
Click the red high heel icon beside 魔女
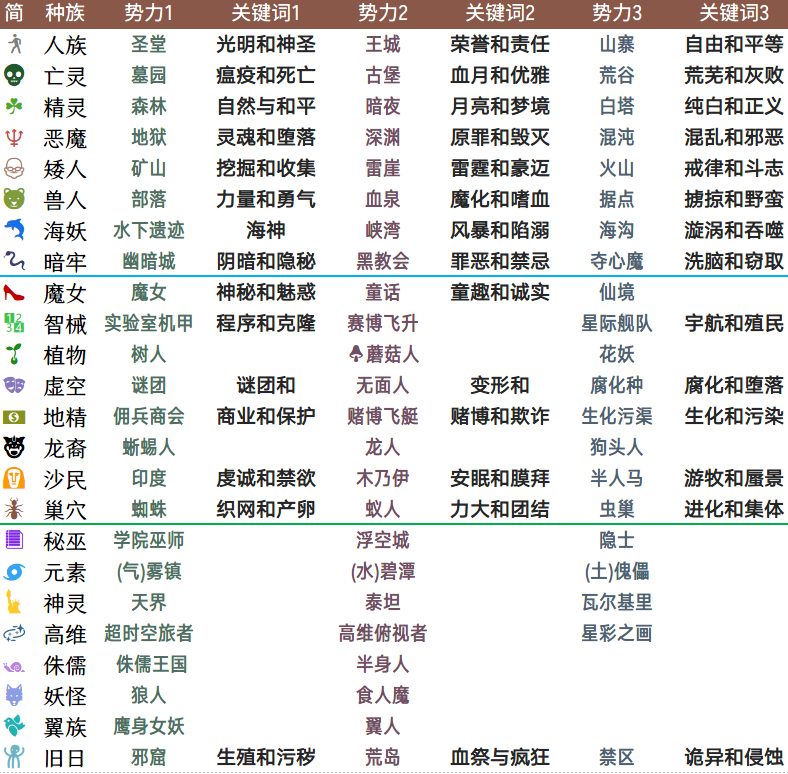(x=14, y=292)
